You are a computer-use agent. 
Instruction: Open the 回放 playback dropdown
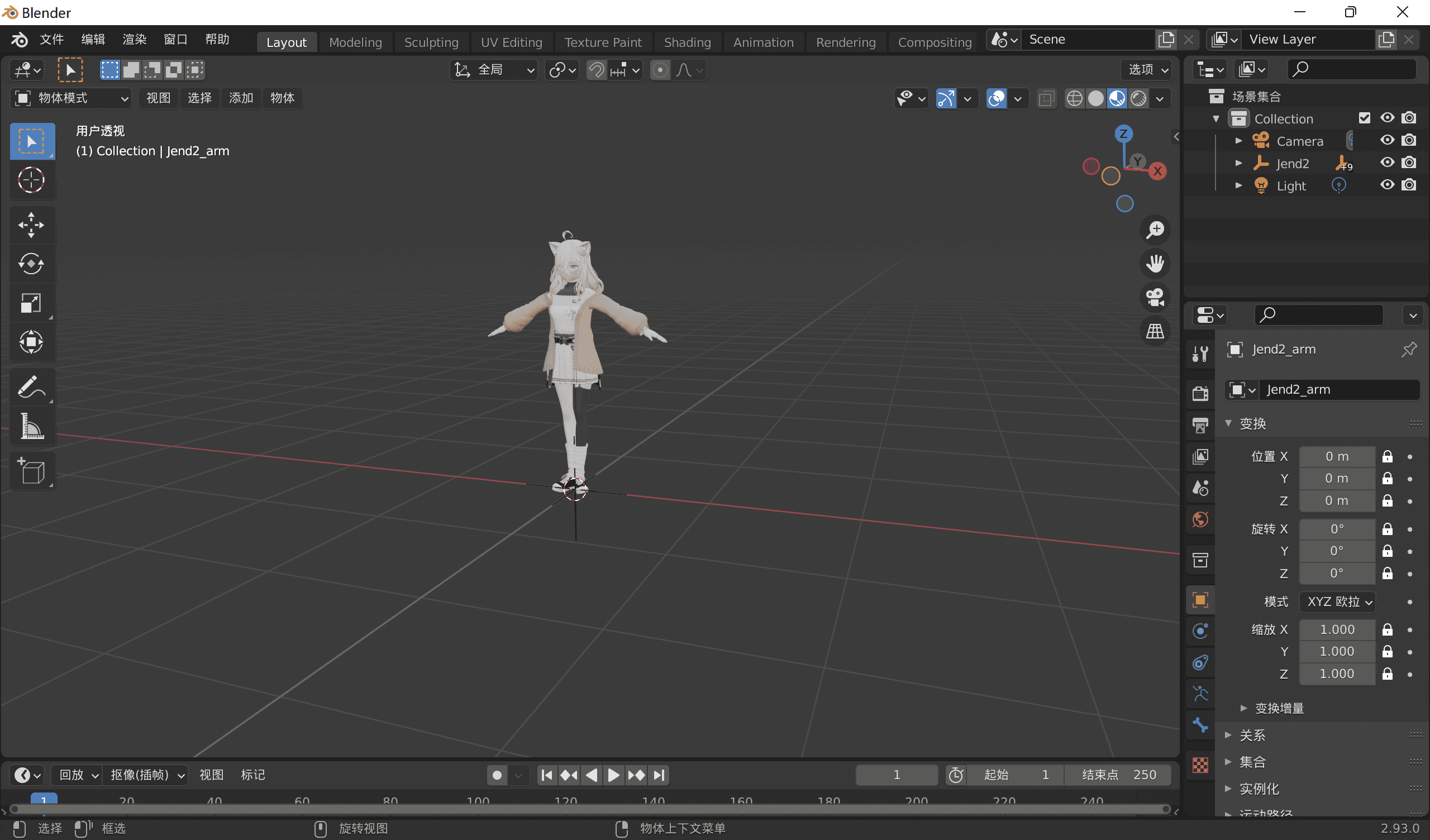click(78, 775)
